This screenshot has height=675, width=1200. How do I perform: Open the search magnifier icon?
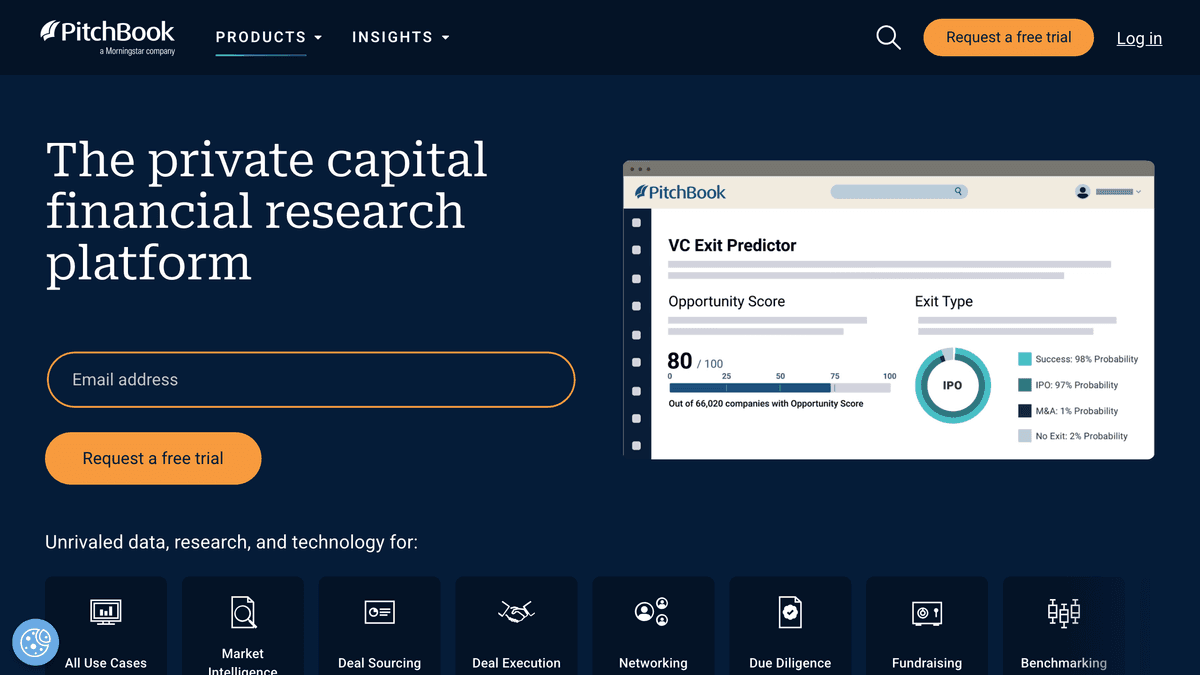(888, 38)
